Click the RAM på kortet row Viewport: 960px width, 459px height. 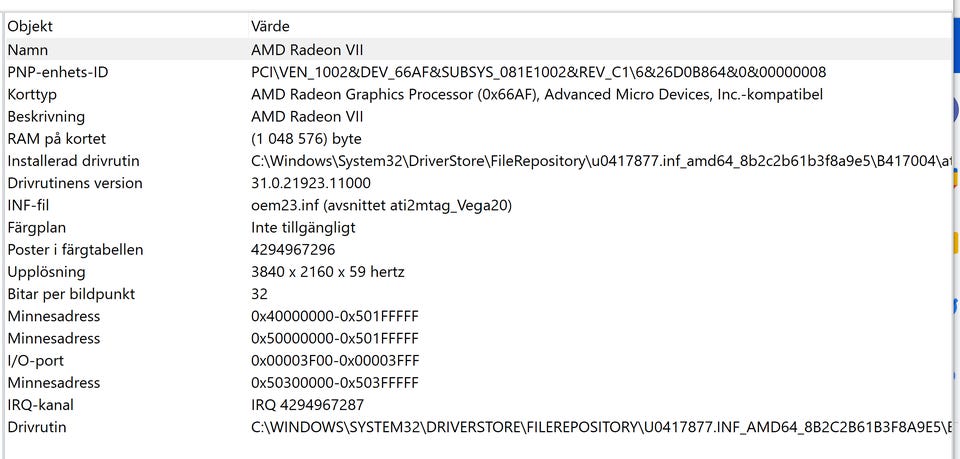56,139
